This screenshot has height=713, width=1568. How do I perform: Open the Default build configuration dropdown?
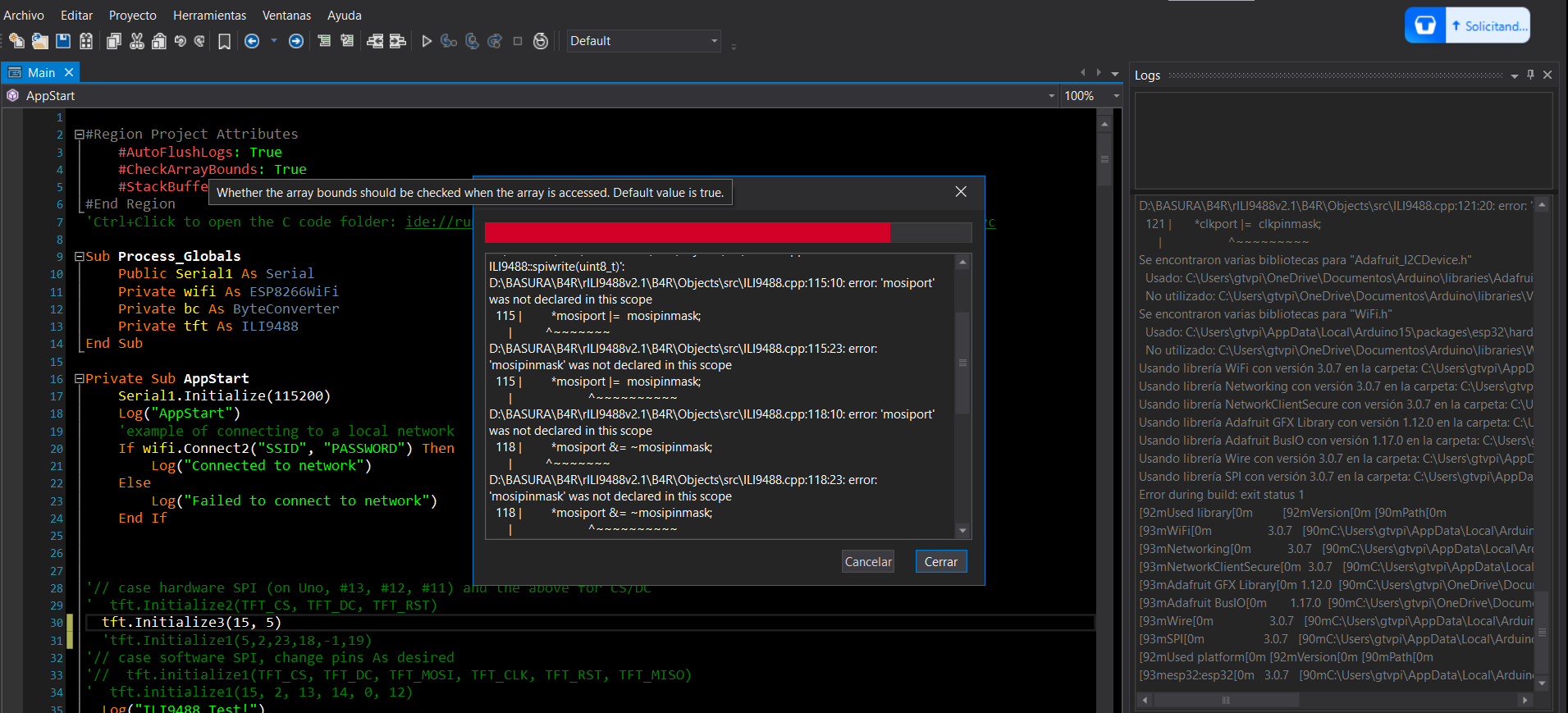(x=644, y=41)
